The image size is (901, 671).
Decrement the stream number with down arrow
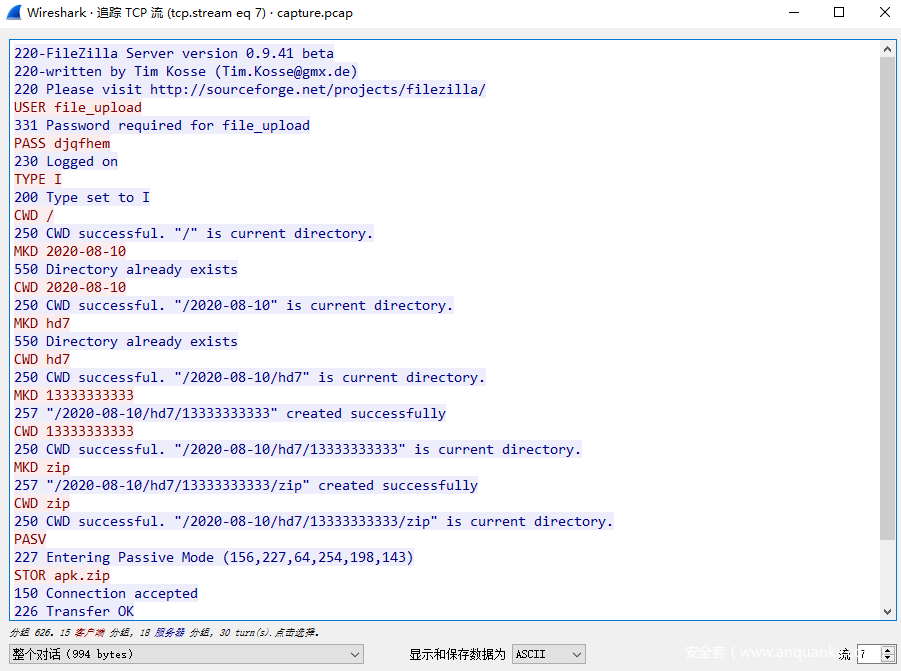pos(888,659)
